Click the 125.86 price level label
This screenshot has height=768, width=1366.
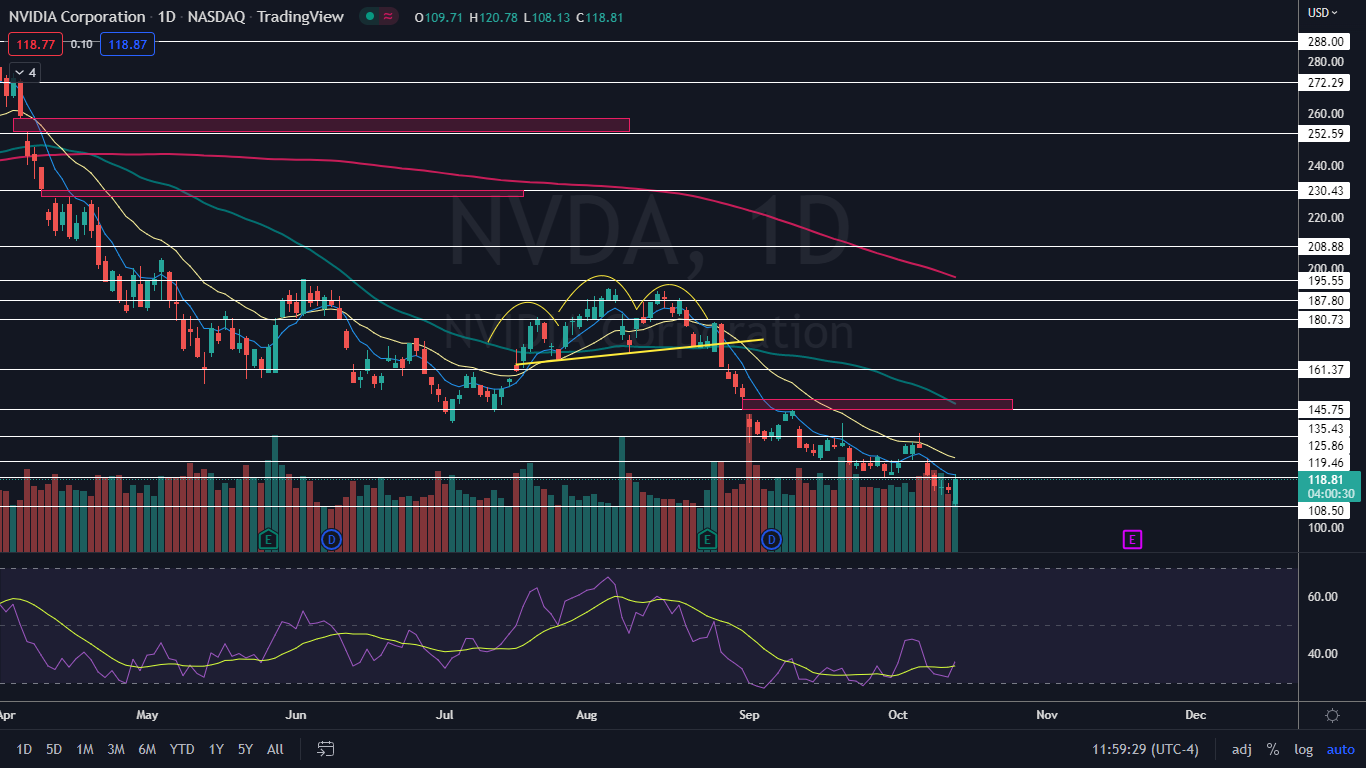pos(1325,446)
